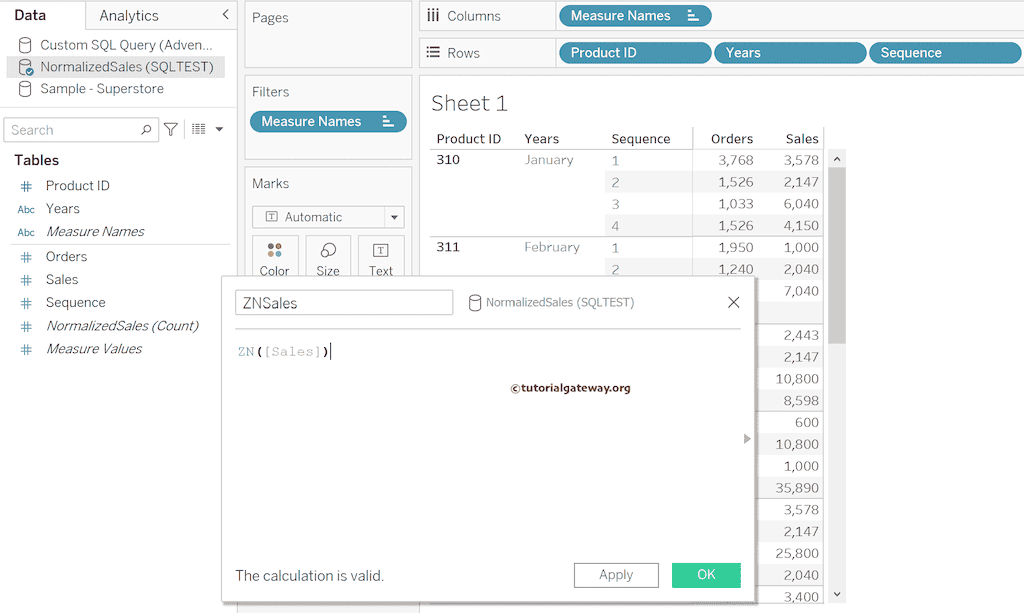Click the # icon next to Orders field

click(x=27, y=256)
